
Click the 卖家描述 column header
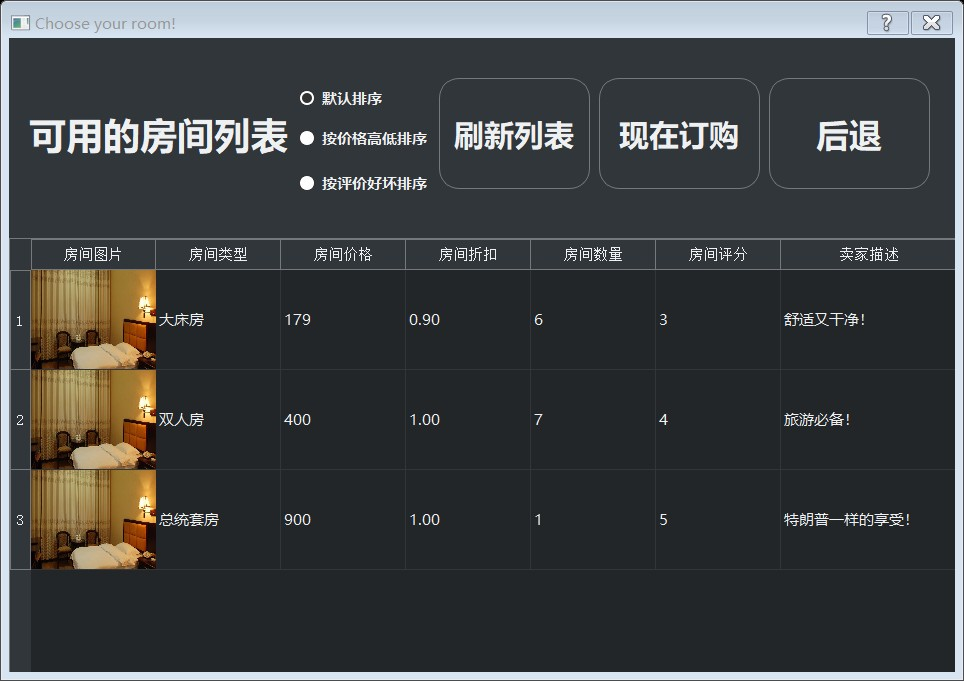tap(867, 254)
